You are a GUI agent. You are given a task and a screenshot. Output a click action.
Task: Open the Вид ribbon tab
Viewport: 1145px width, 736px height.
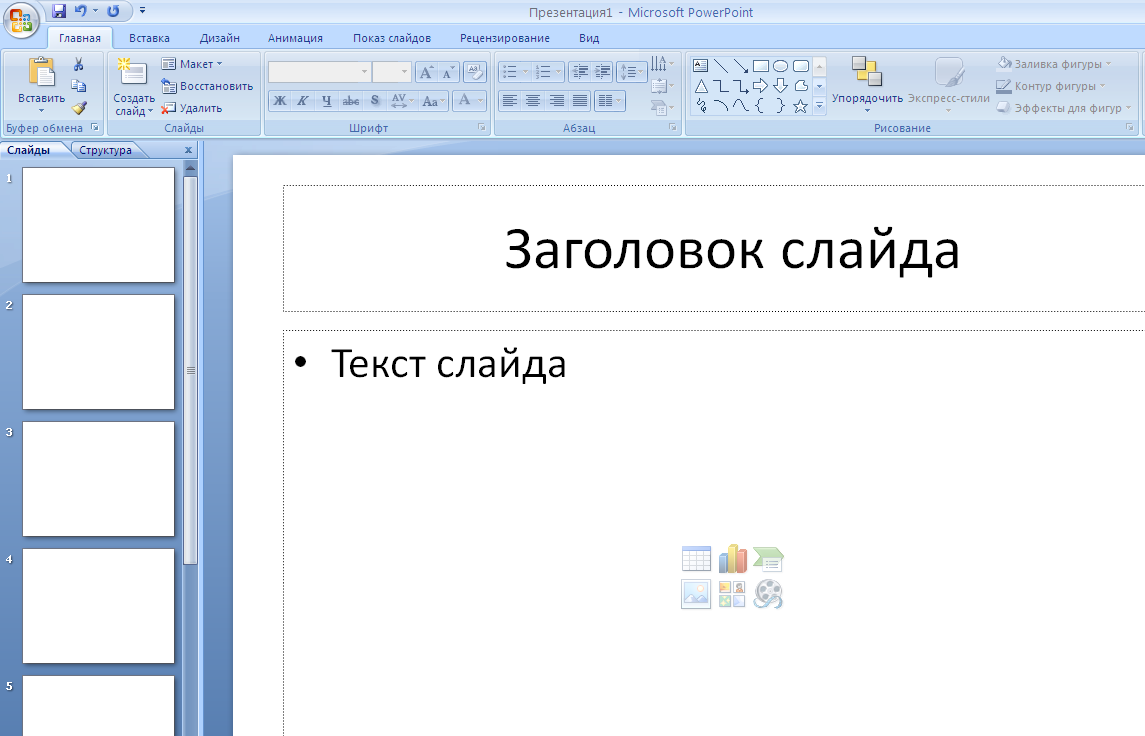point(589,38)
